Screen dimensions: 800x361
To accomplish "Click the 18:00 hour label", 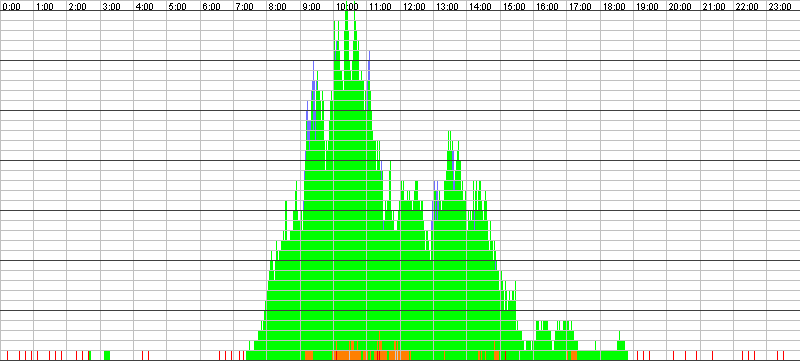I will (614, 8).
